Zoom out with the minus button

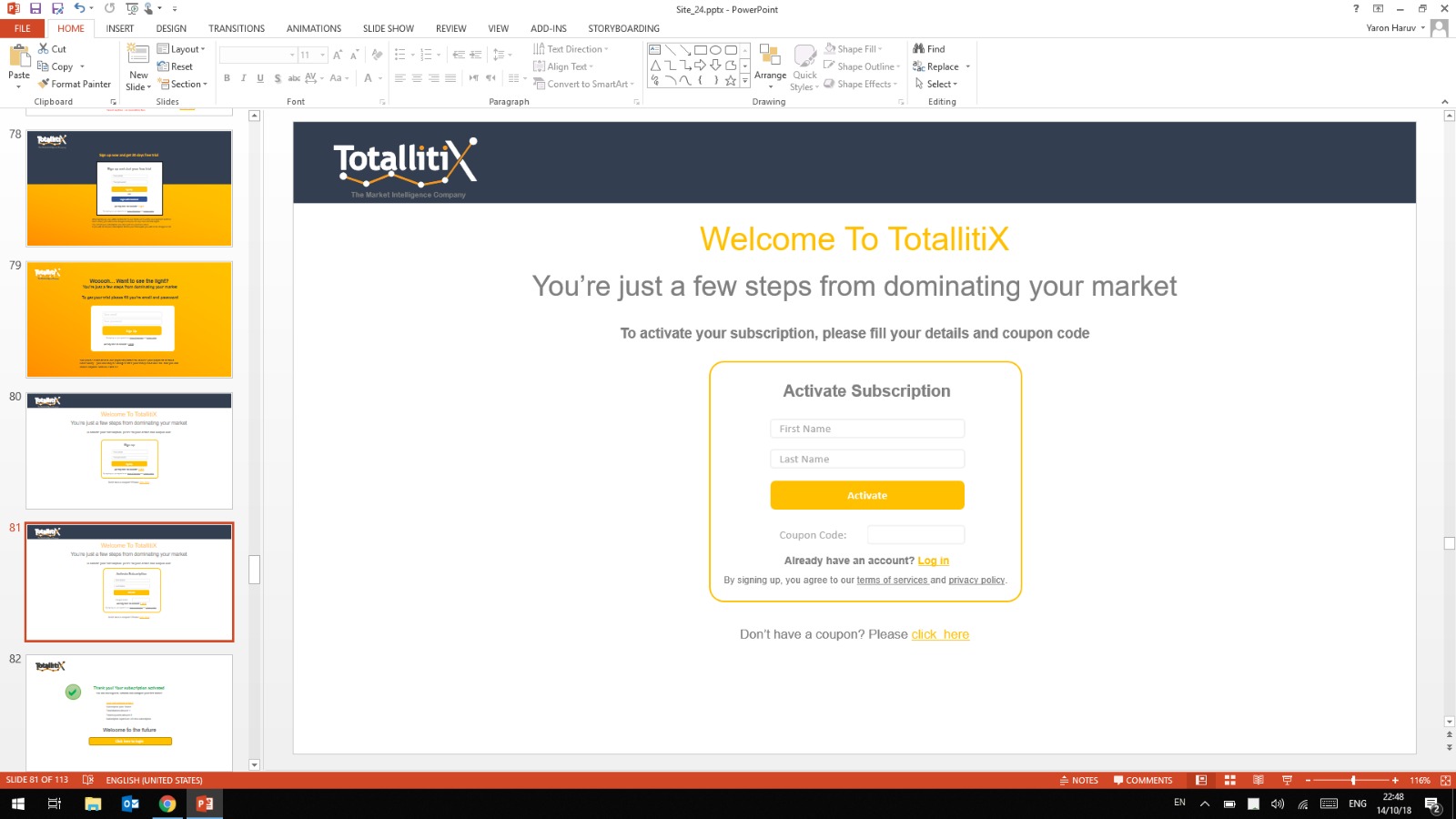[x=1308, y=780]
